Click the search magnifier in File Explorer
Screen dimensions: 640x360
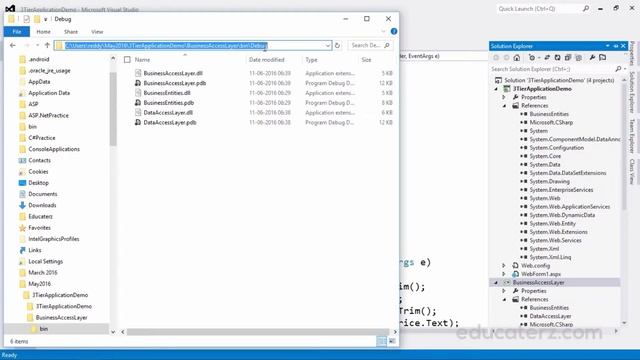[387, 45]
